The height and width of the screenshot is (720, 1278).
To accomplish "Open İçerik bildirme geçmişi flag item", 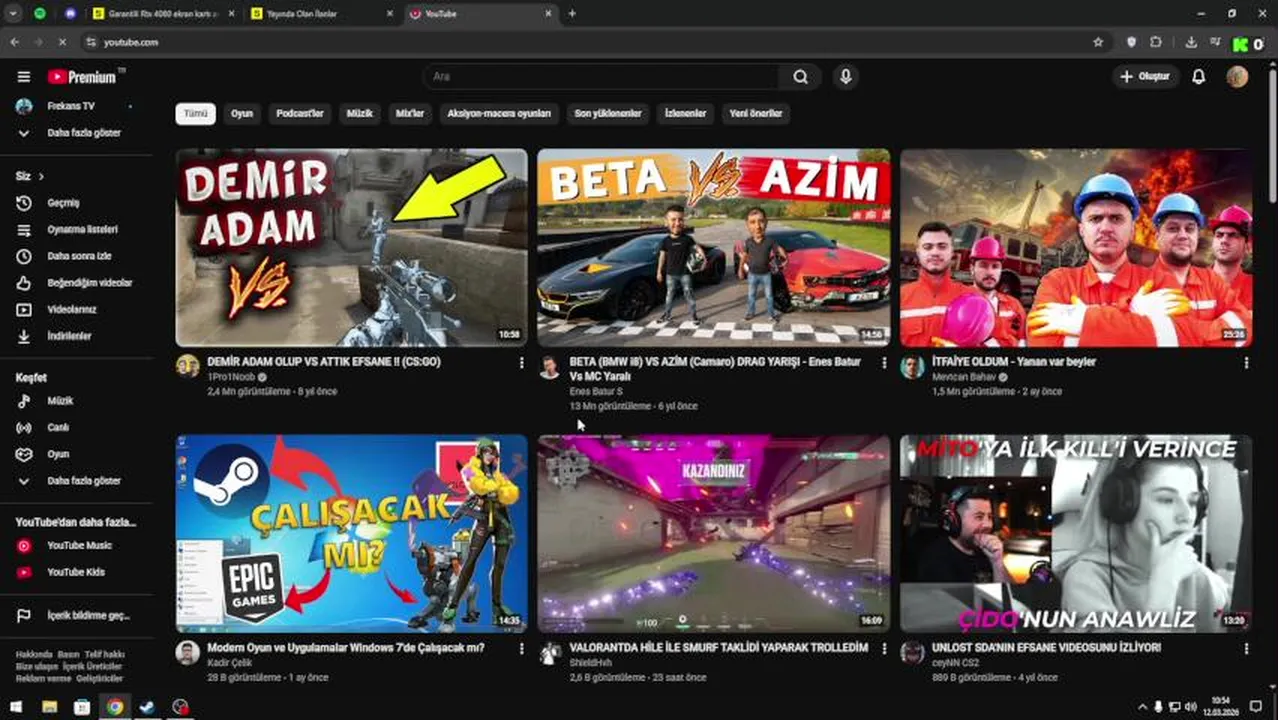I will tap(76, 615).
